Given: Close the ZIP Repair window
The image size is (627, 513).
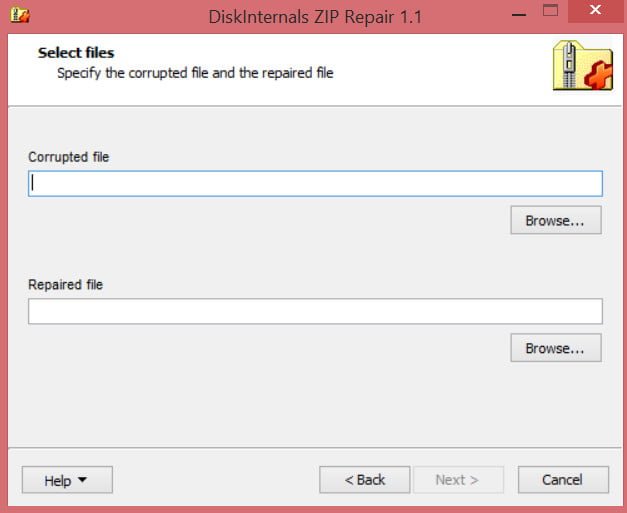Looking at the screenshot, I should 595,10.
